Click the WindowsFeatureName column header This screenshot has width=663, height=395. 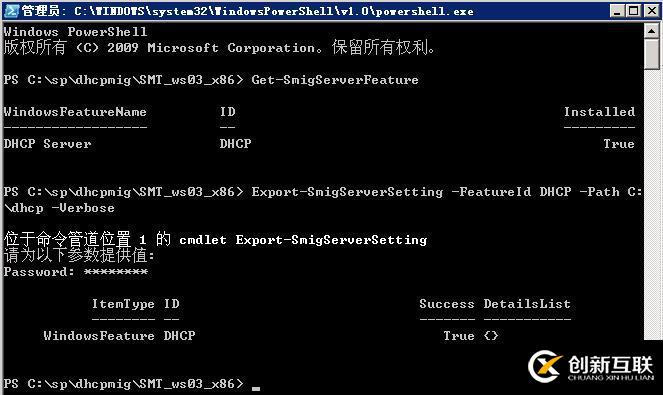pyautogui.click(x=75, y=112)
